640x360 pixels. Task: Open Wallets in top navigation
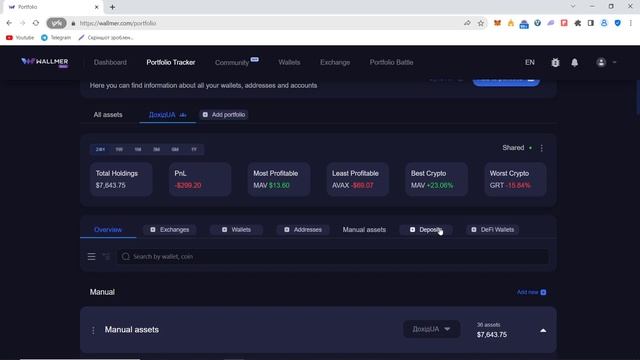pos(289,62)
